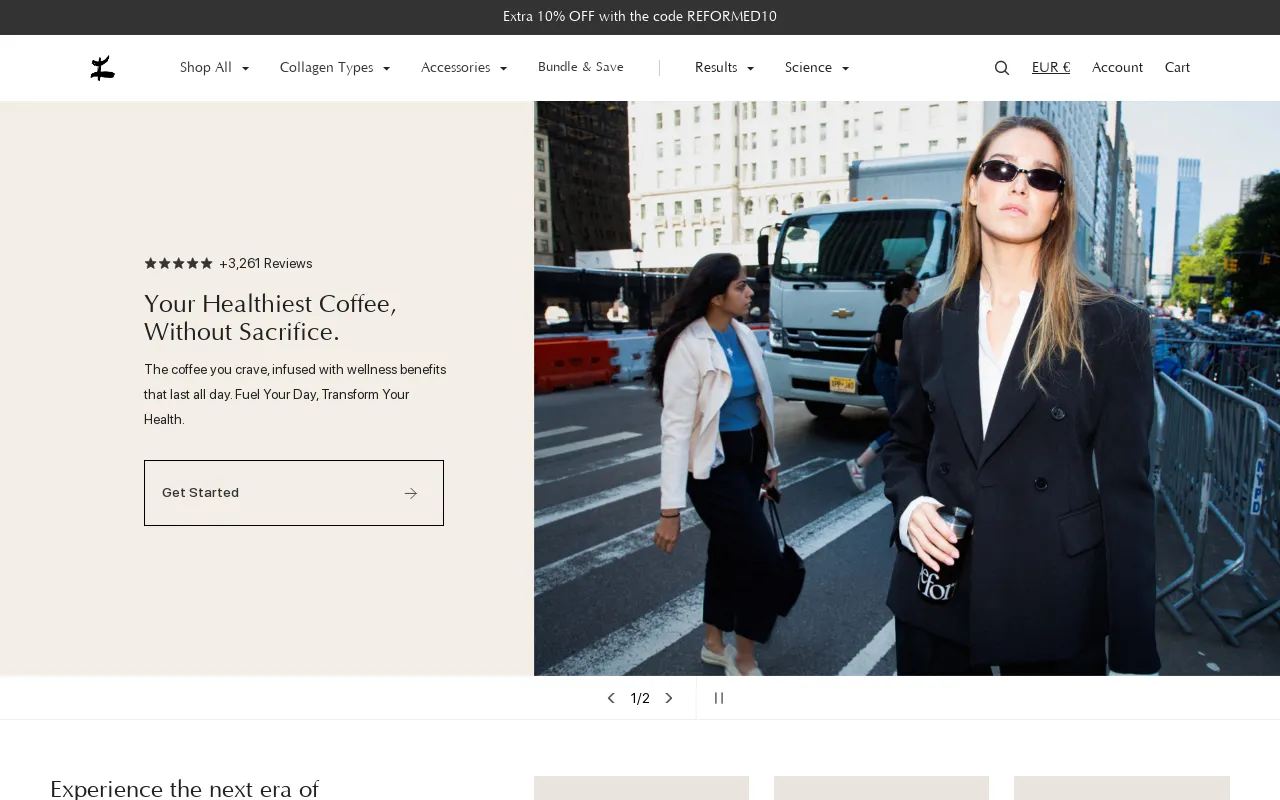Open the Account page

click(1117, 68)
